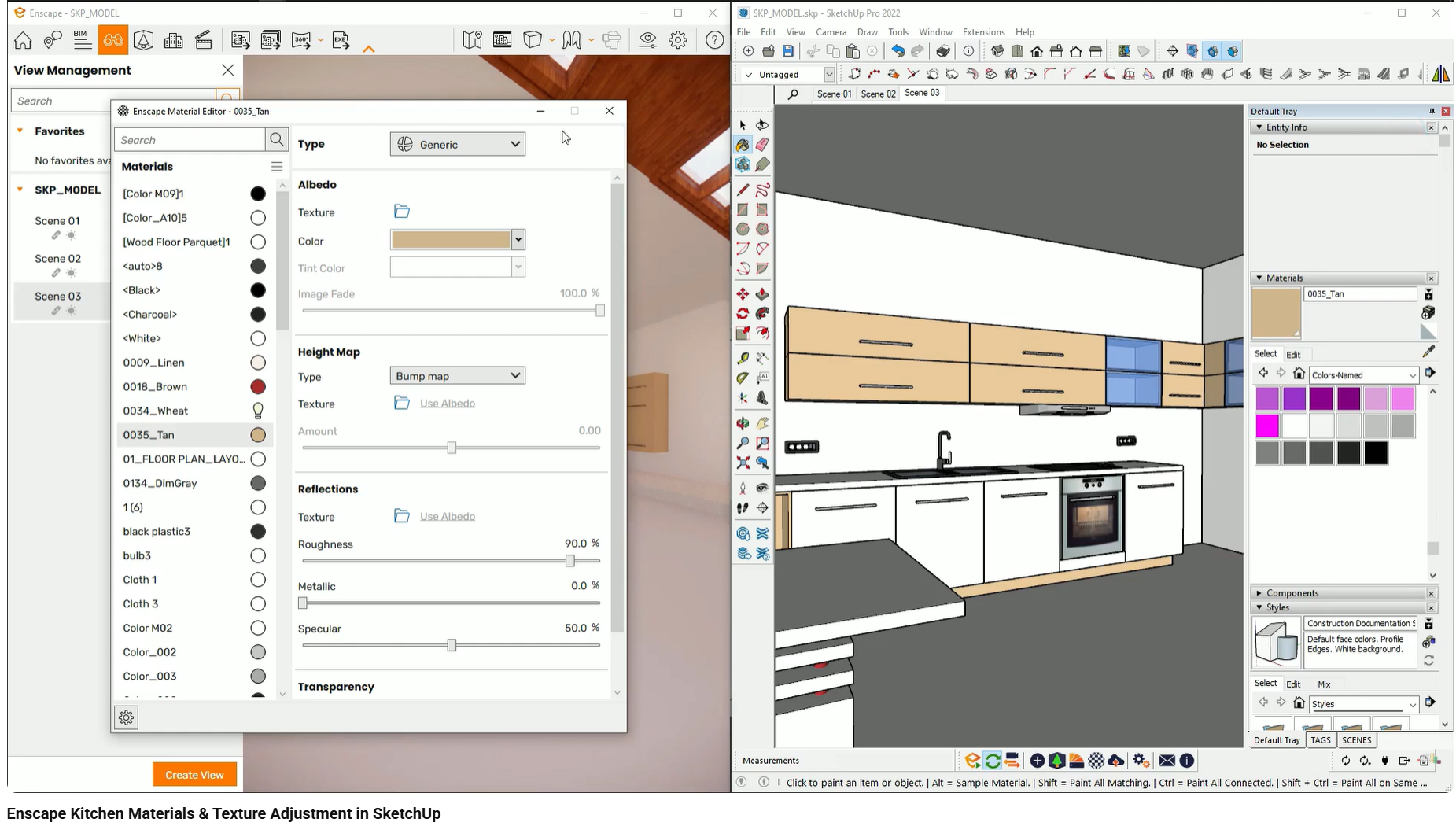Switch to the Scene 02 tab
This screenshot has height=826, width=1456.
click(878, 93)
